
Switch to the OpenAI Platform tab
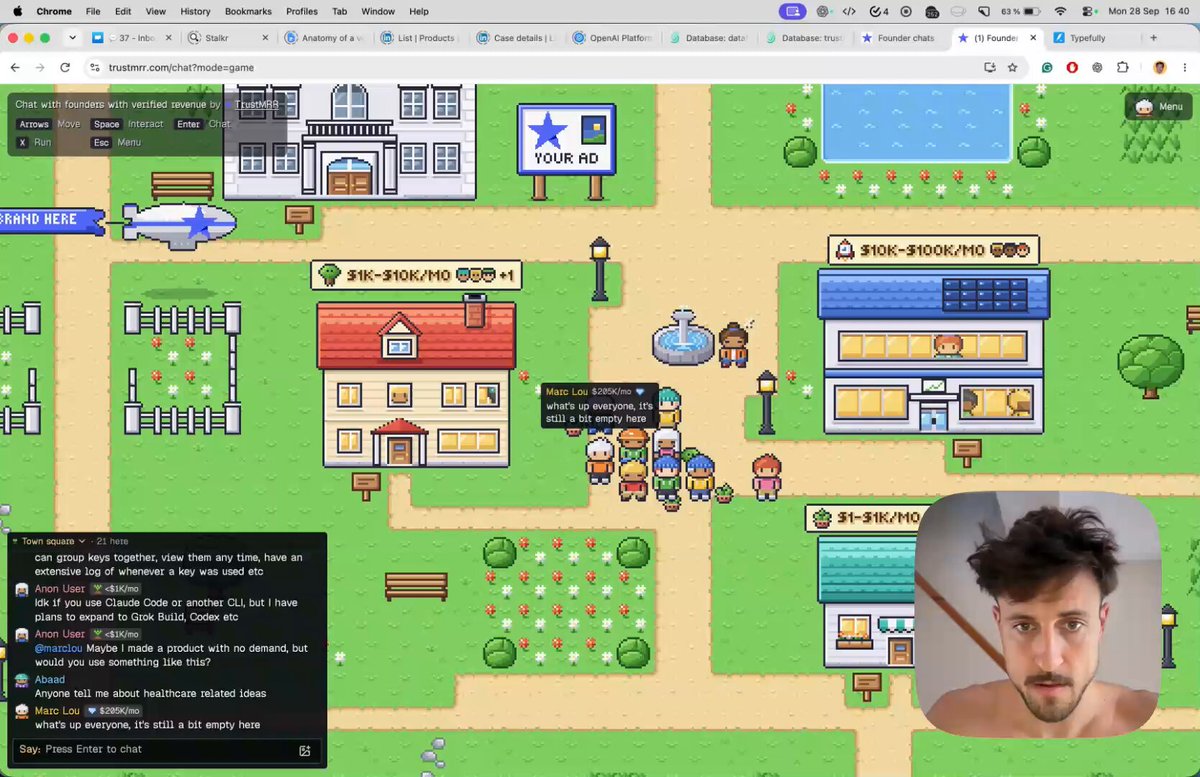(x=613, y=38)
